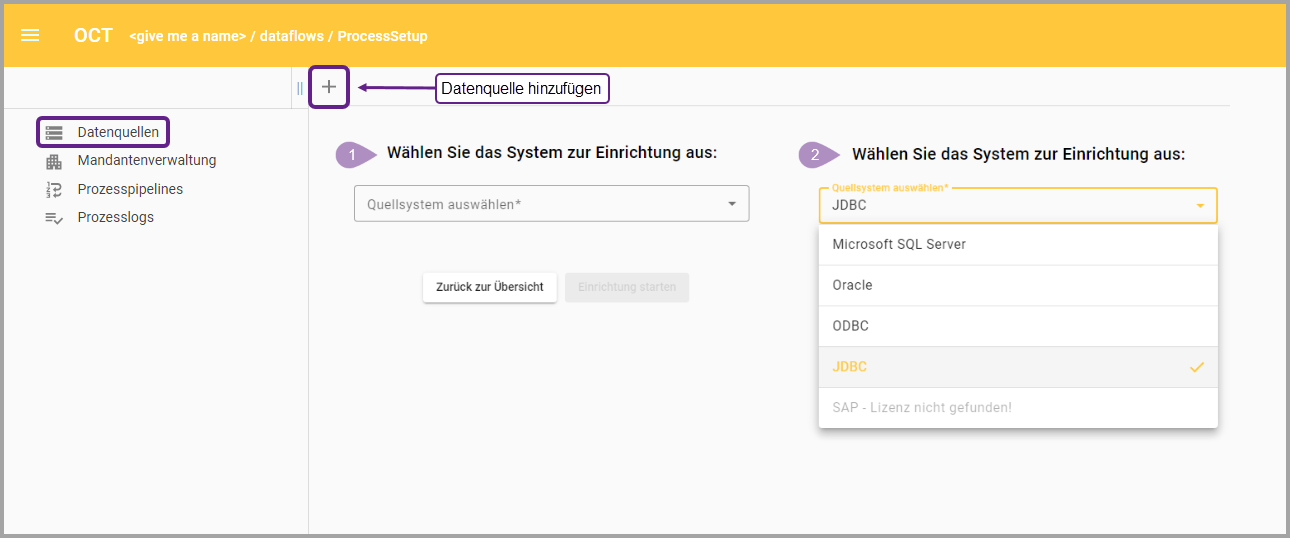Click ProcessSetup in the breadcrumb path

click(x=382, y=36)
